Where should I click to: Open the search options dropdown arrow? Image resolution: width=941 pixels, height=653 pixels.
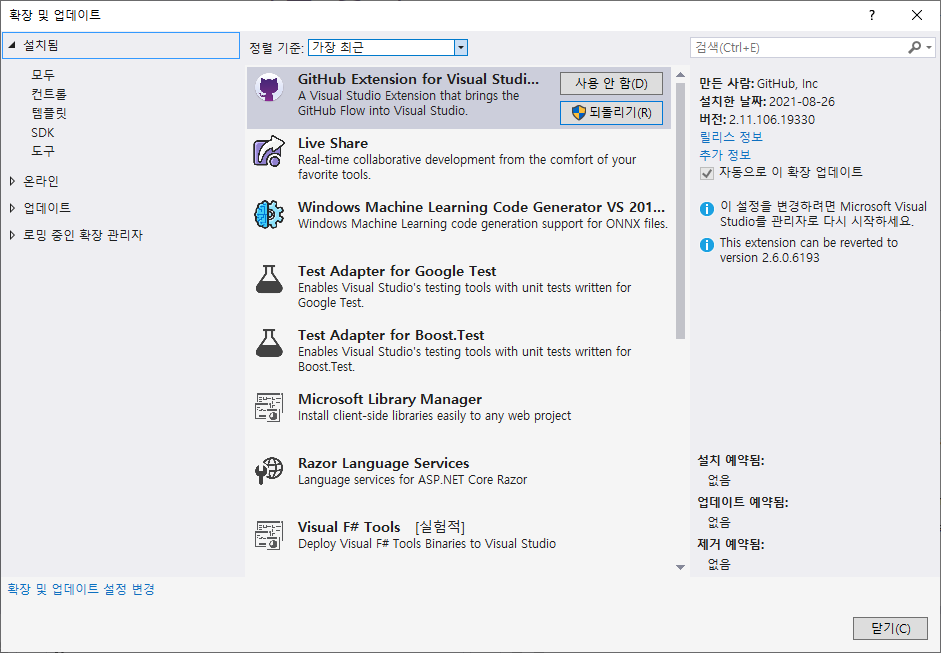tap(928, 47)
